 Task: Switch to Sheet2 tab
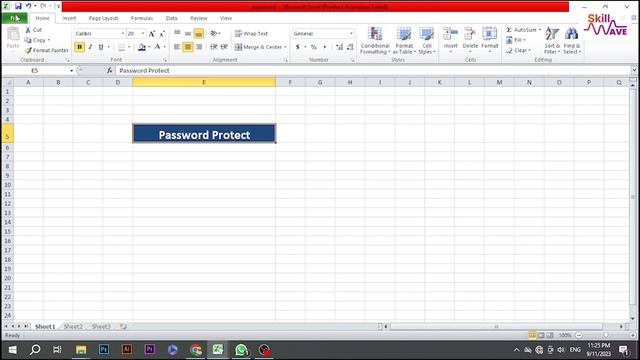click(73, 327)
